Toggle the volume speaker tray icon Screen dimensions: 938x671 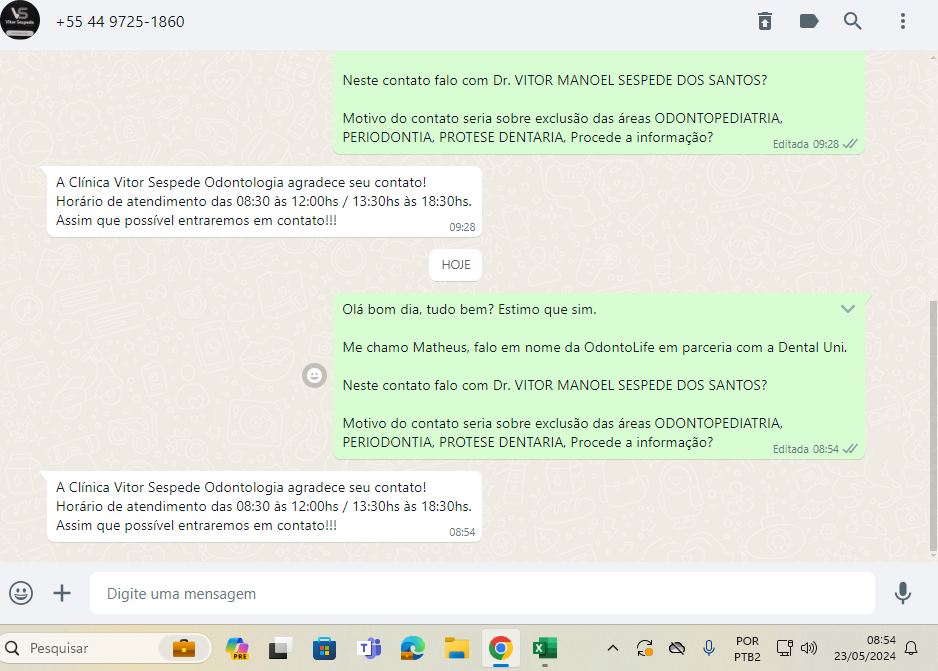(x=809, y=648)
